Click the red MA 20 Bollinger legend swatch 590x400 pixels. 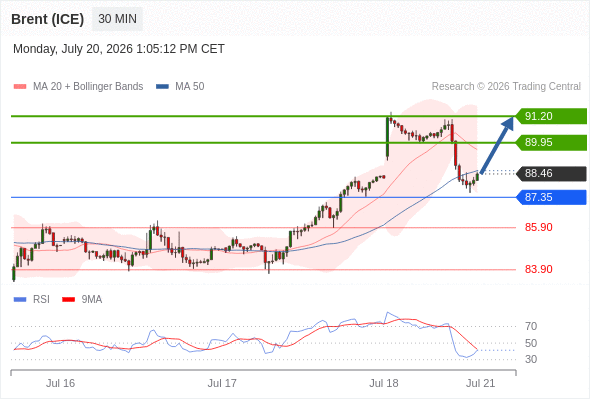pyautogui.click(x=20, y=87)
